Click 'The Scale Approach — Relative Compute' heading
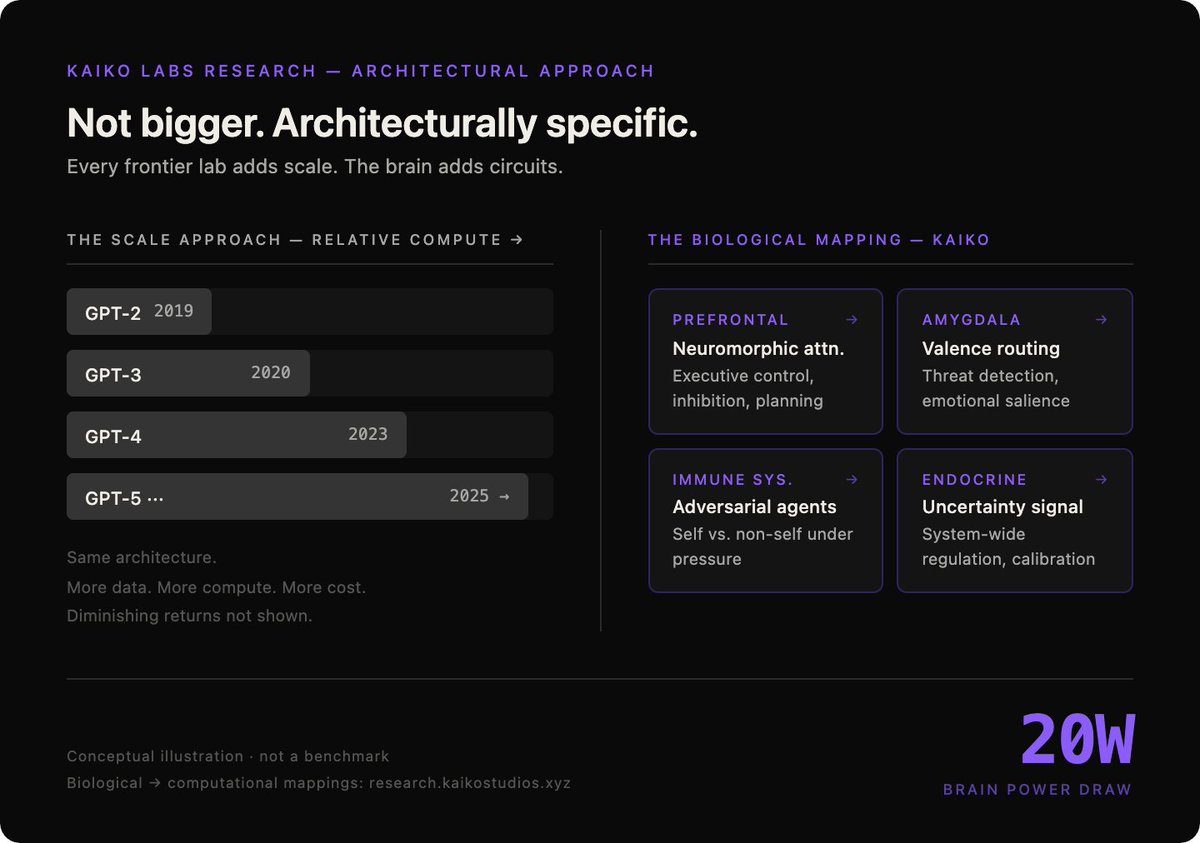The image size is (1200, 843). point(295,240)
